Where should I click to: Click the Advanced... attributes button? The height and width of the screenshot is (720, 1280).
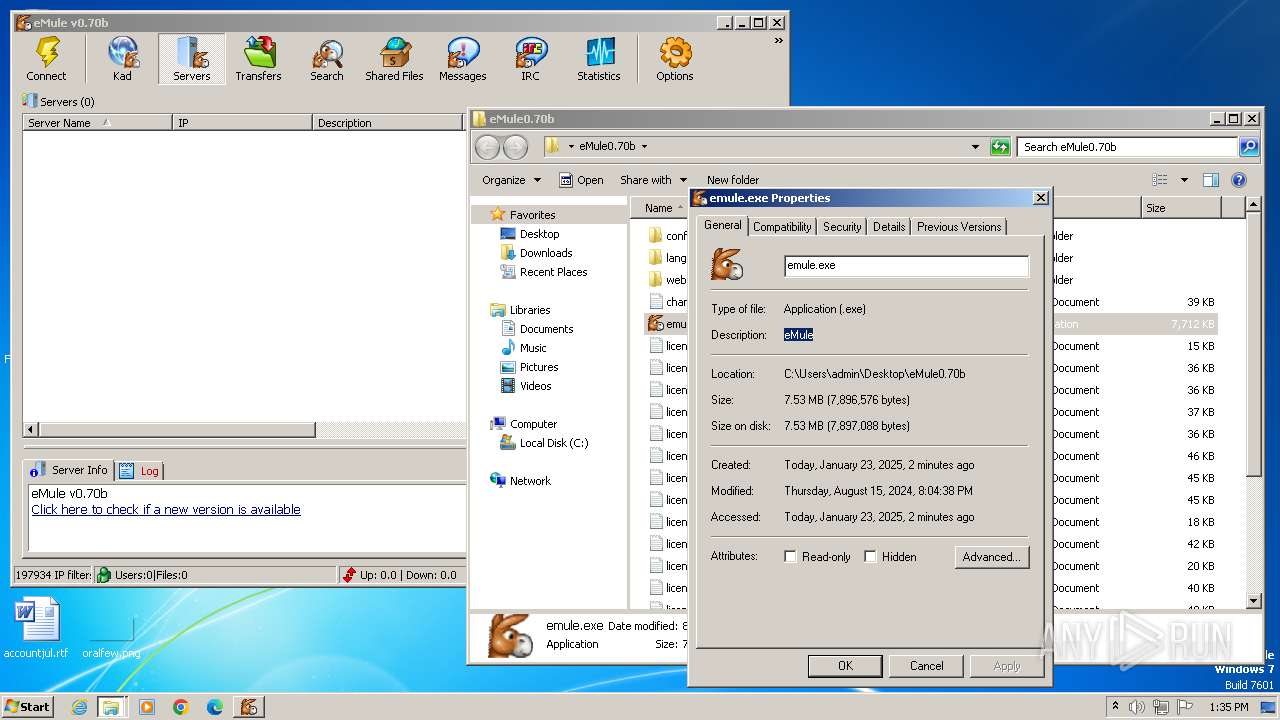point(991,557)
